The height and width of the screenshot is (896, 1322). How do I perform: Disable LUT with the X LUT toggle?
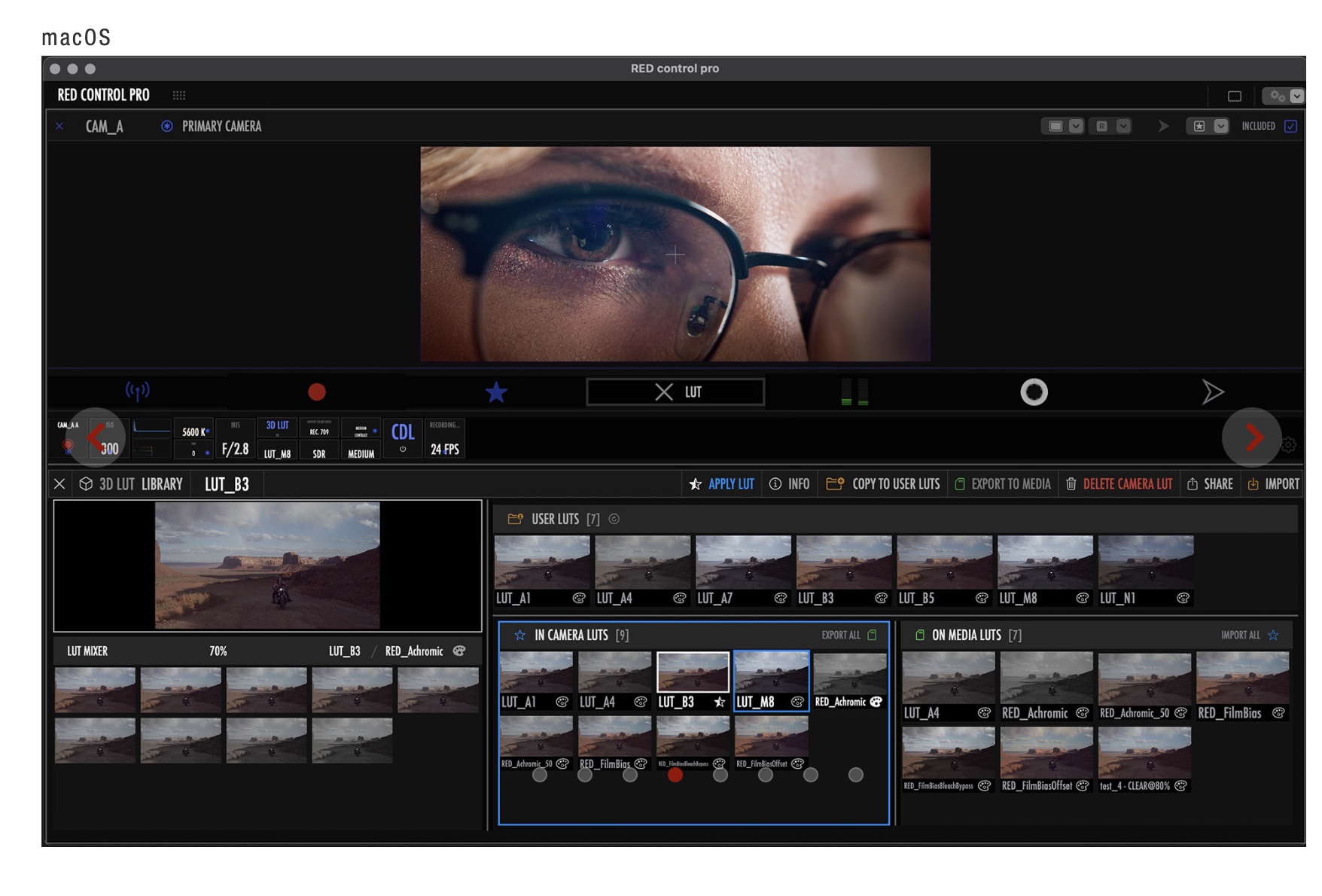675,392
